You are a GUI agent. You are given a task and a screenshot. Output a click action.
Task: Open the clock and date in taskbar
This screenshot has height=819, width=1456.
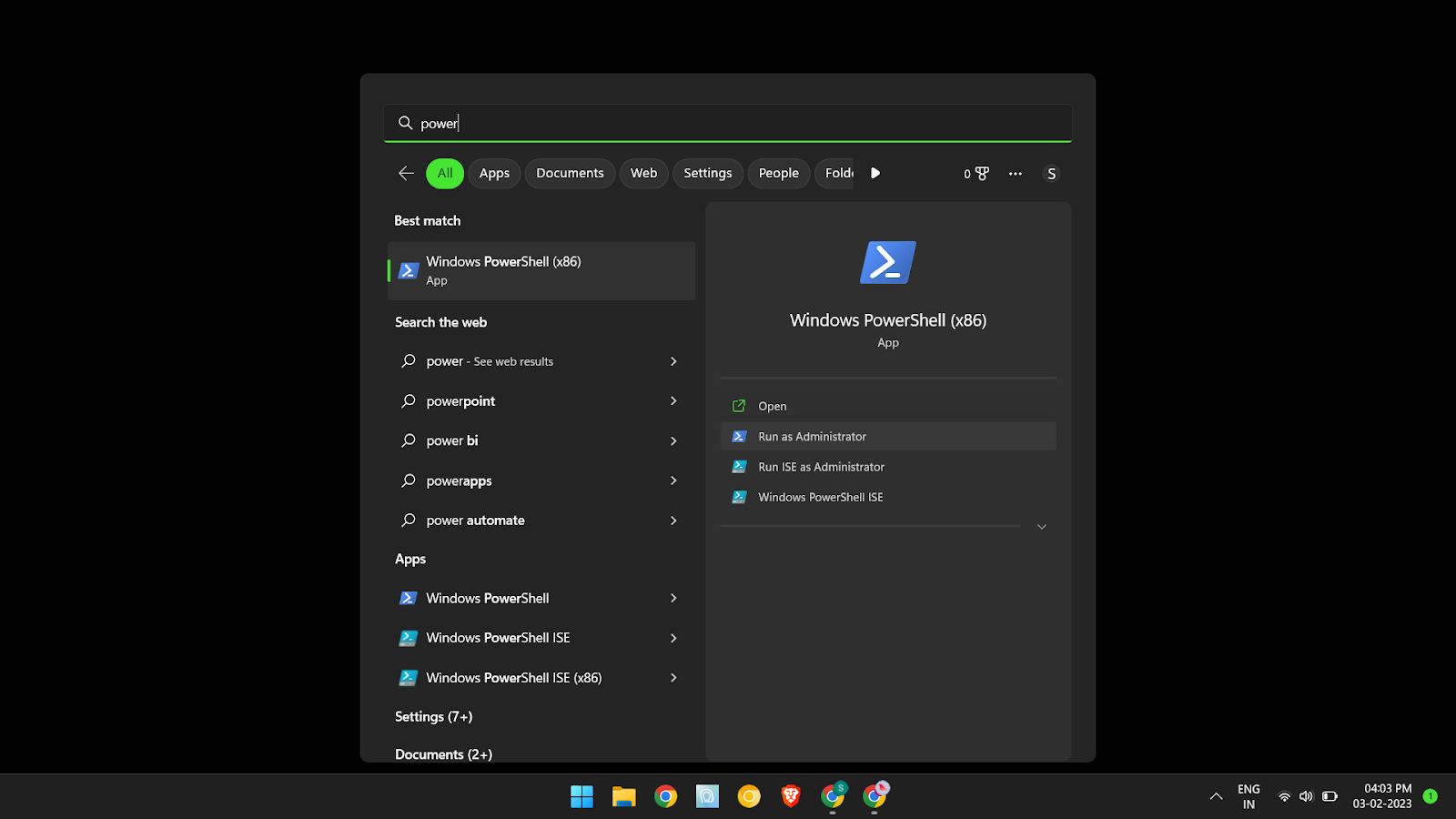(1382, 796)
